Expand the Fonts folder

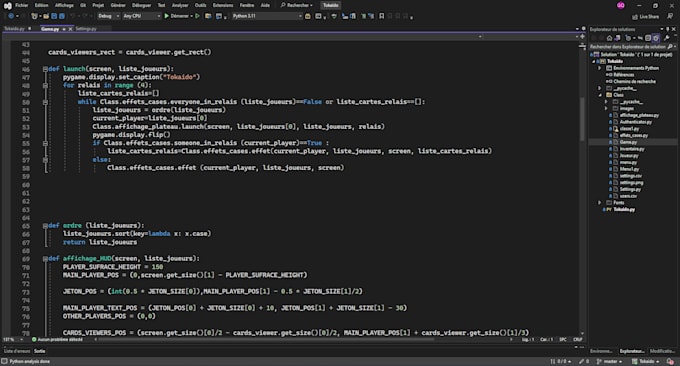(x=600, y=203)
